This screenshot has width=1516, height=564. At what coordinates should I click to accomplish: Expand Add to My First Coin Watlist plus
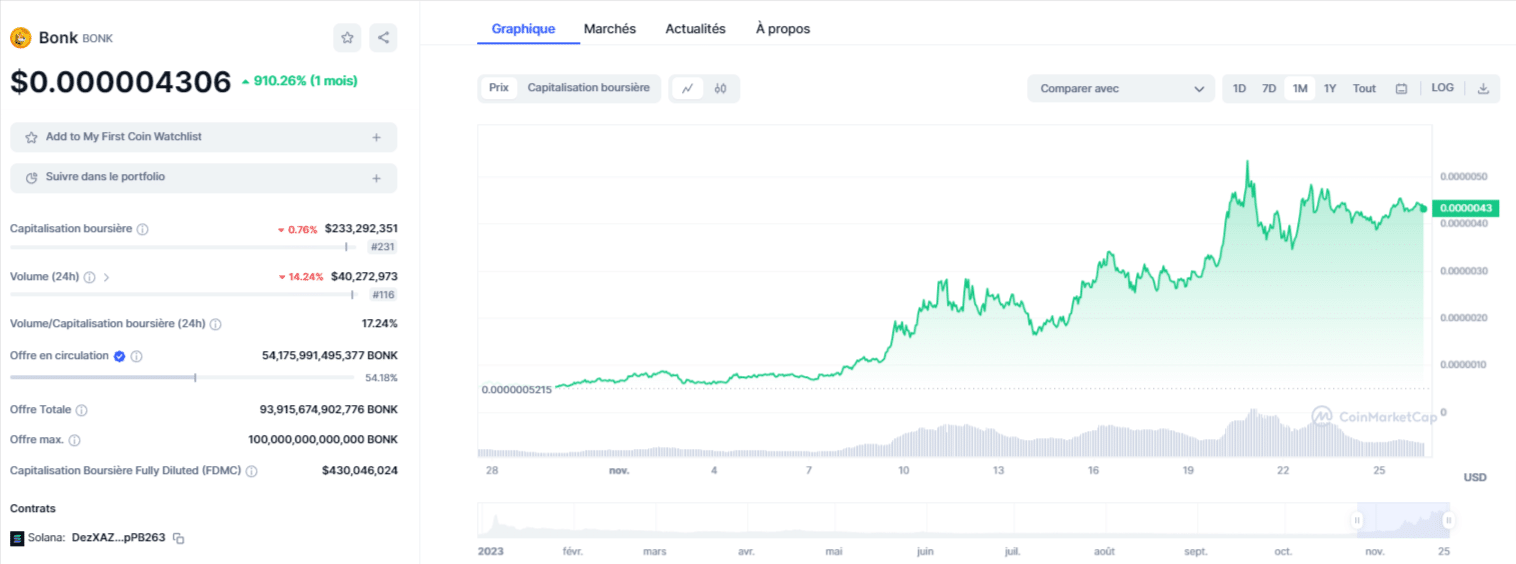(376, 137)
